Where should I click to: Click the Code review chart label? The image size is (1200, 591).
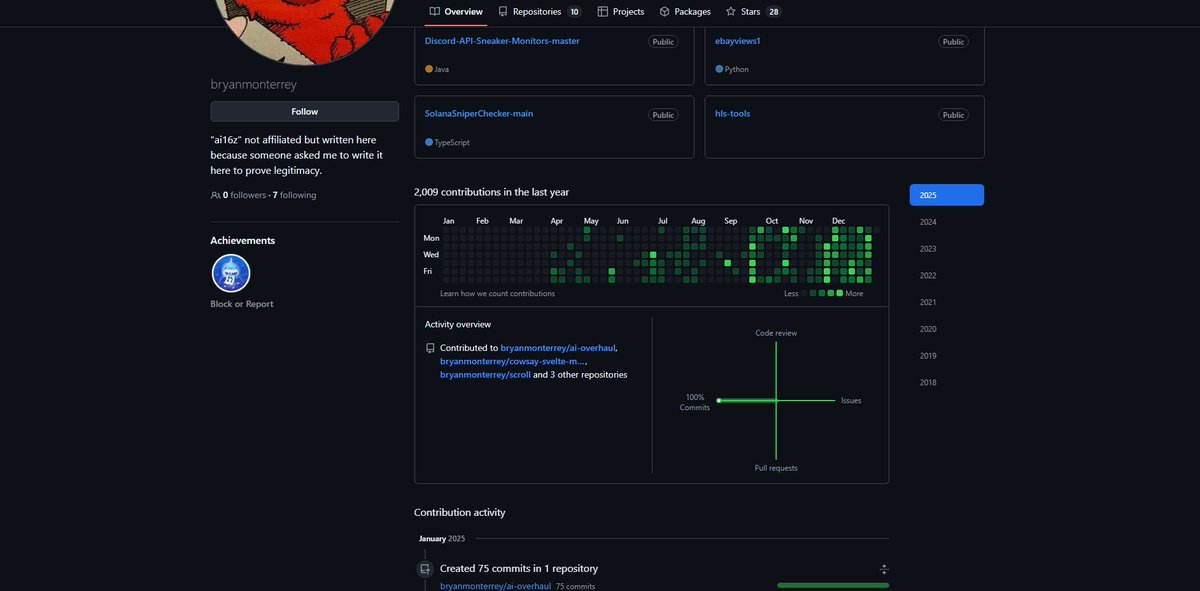pos(776,333)
